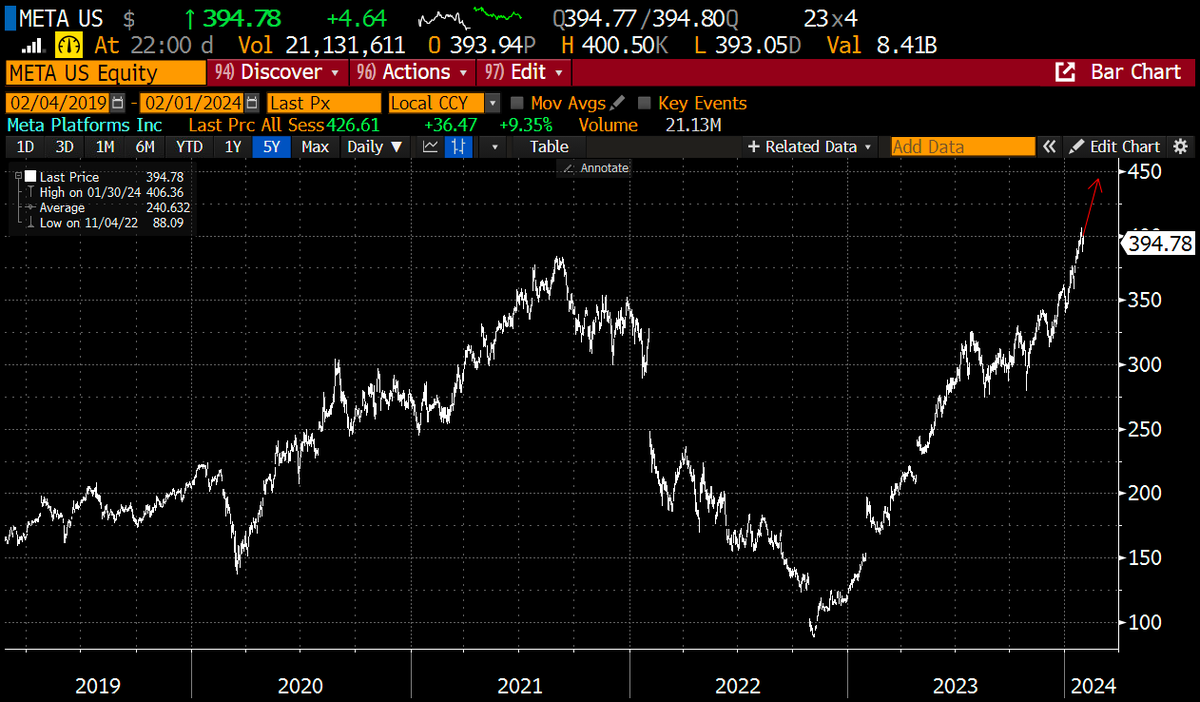Image resolution: width=1200 pixels, height=702 pixels.
Task: Click the yellow delayed-clock icon
Action: tap(67, 45)
